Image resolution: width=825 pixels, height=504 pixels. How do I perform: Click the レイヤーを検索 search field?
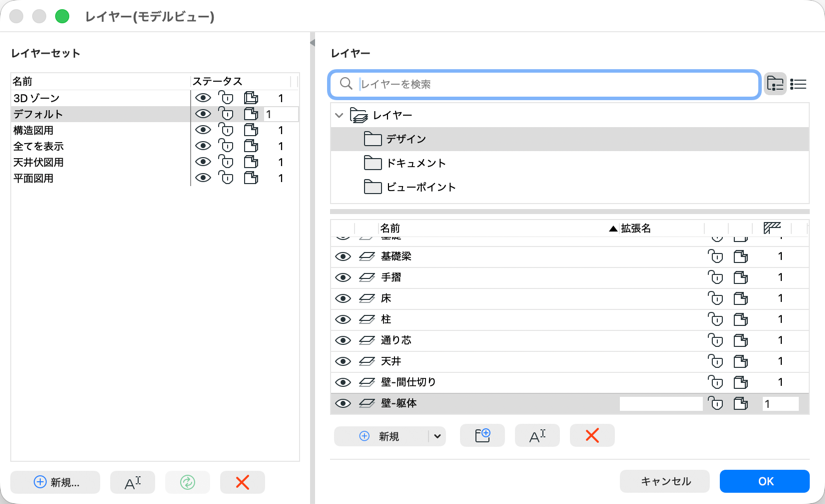click(x=545, y=84)
